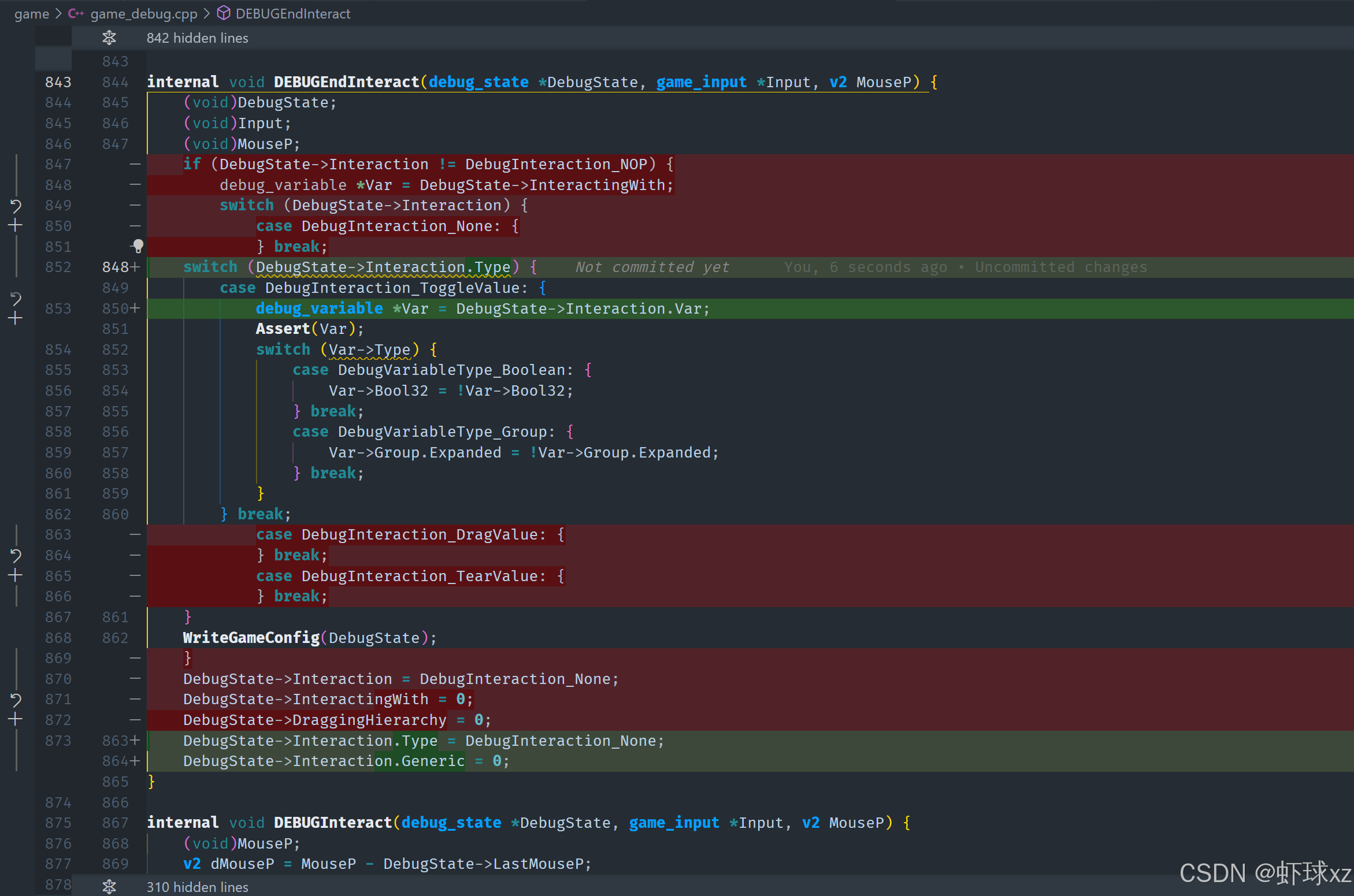Click 'Not committed yet' blame annotation

click(652, 267)
